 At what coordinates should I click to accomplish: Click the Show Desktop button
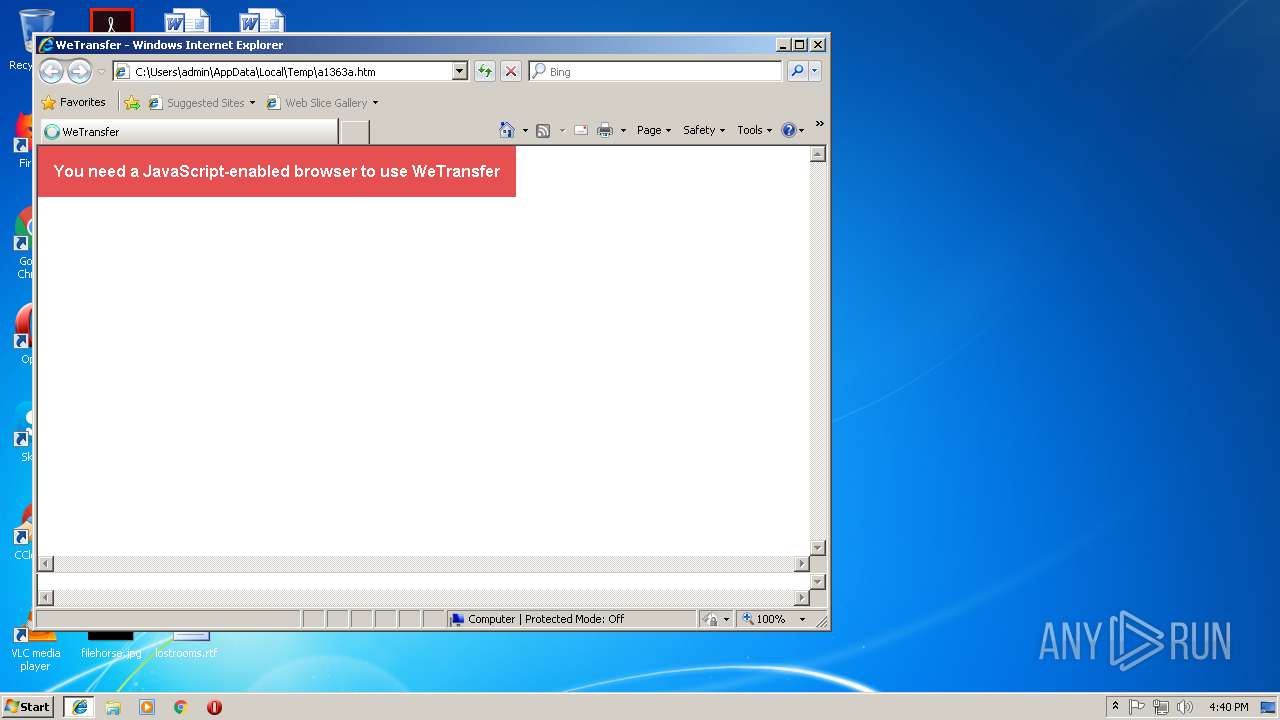tap(1269, 706)
